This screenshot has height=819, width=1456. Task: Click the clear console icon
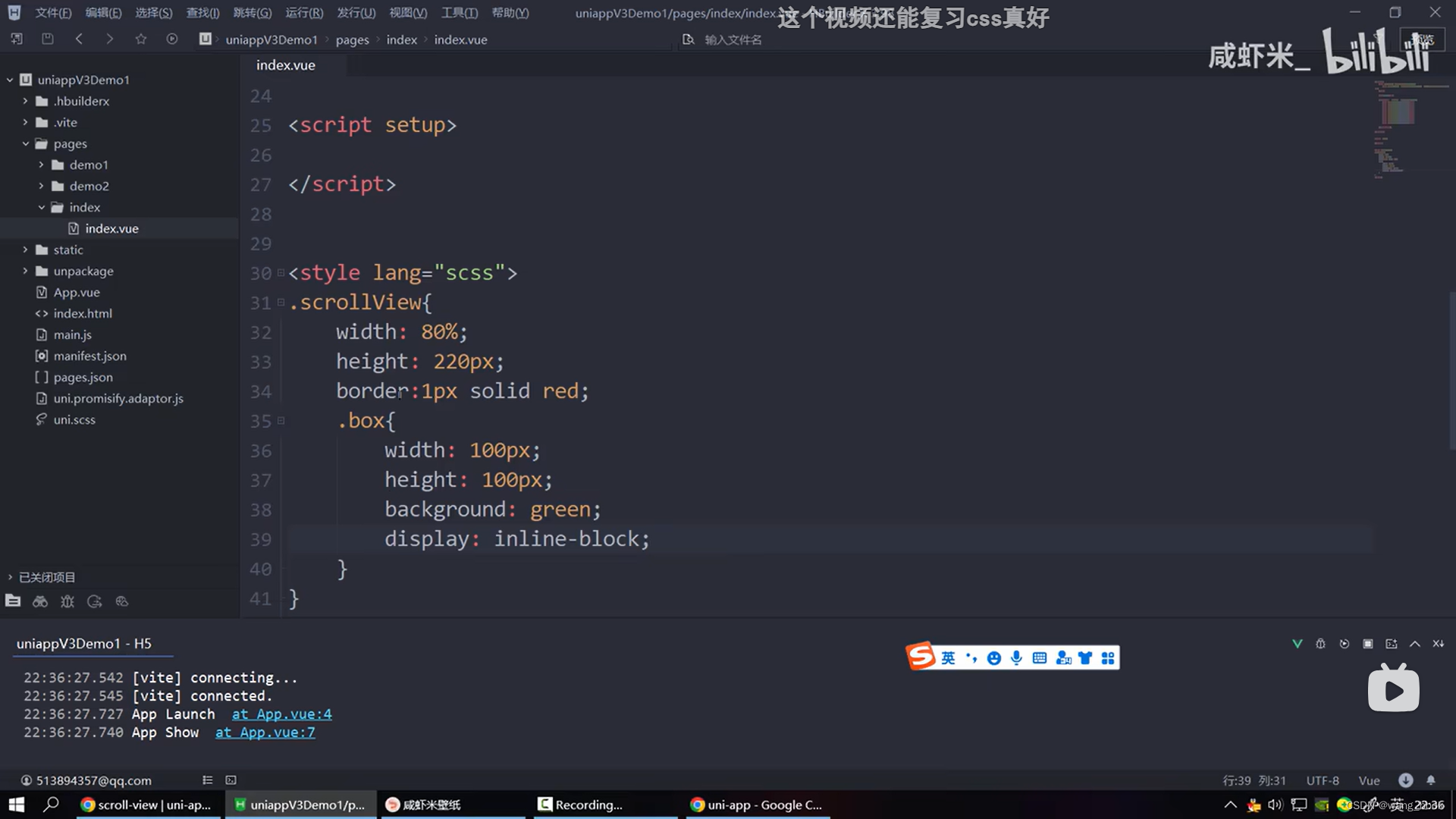coord(1438,644)
